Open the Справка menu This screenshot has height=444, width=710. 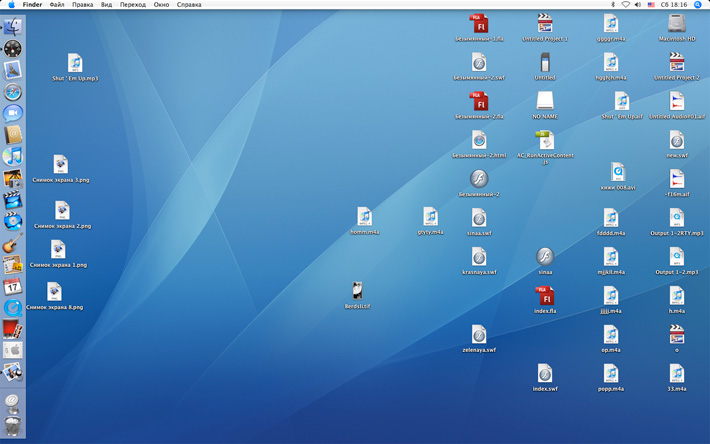point(189,5)
